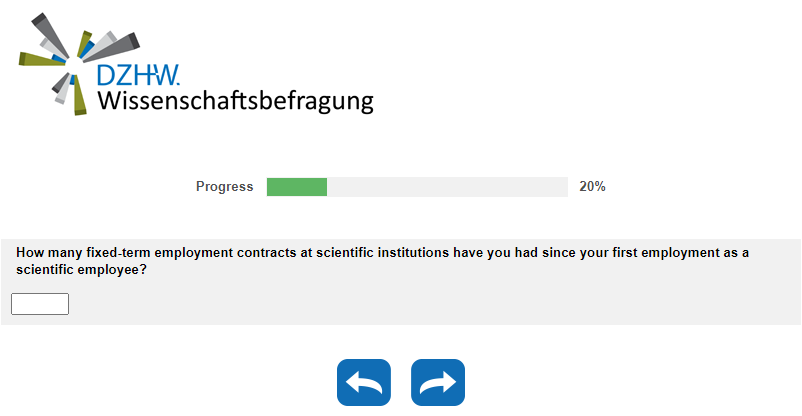Click the light gray ray of the starburst logo

pos(112,43)
